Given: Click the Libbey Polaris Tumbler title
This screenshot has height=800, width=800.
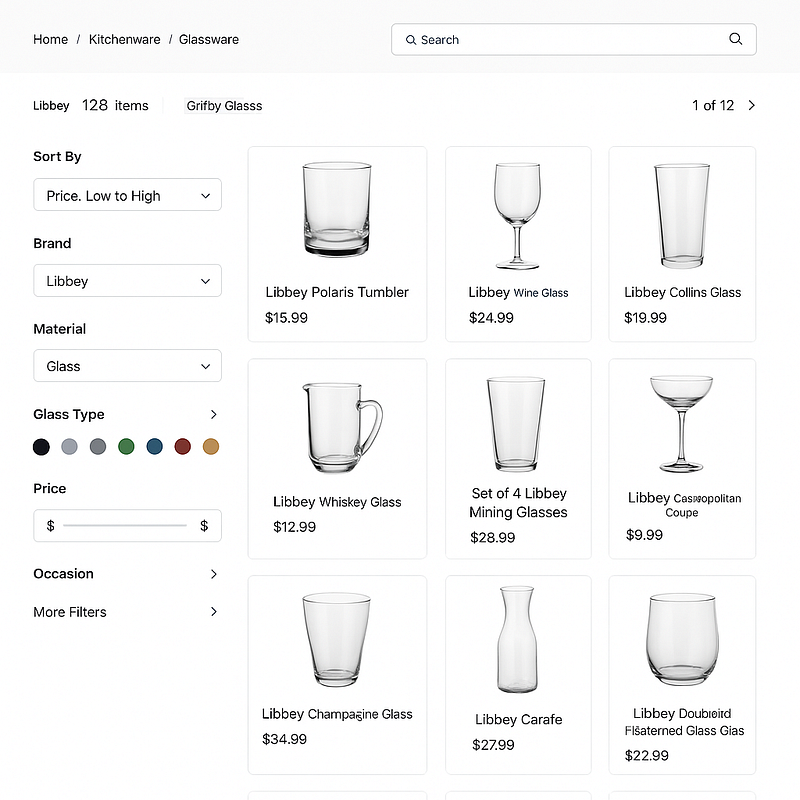Looking at the screenshot, I should pyautogui.click(x=337, y=292).
